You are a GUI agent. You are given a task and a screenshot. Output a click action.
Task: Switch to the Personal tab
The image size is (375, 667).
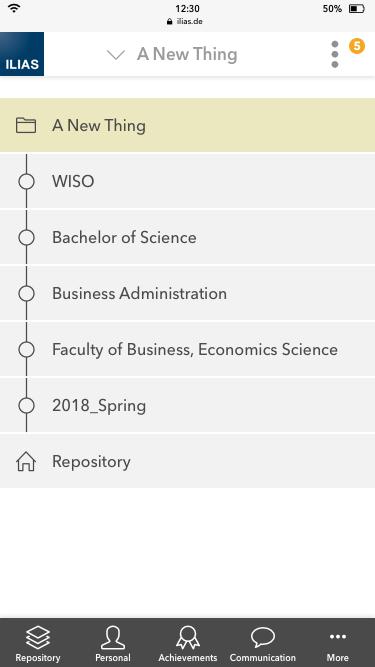(x=113, y=643)
